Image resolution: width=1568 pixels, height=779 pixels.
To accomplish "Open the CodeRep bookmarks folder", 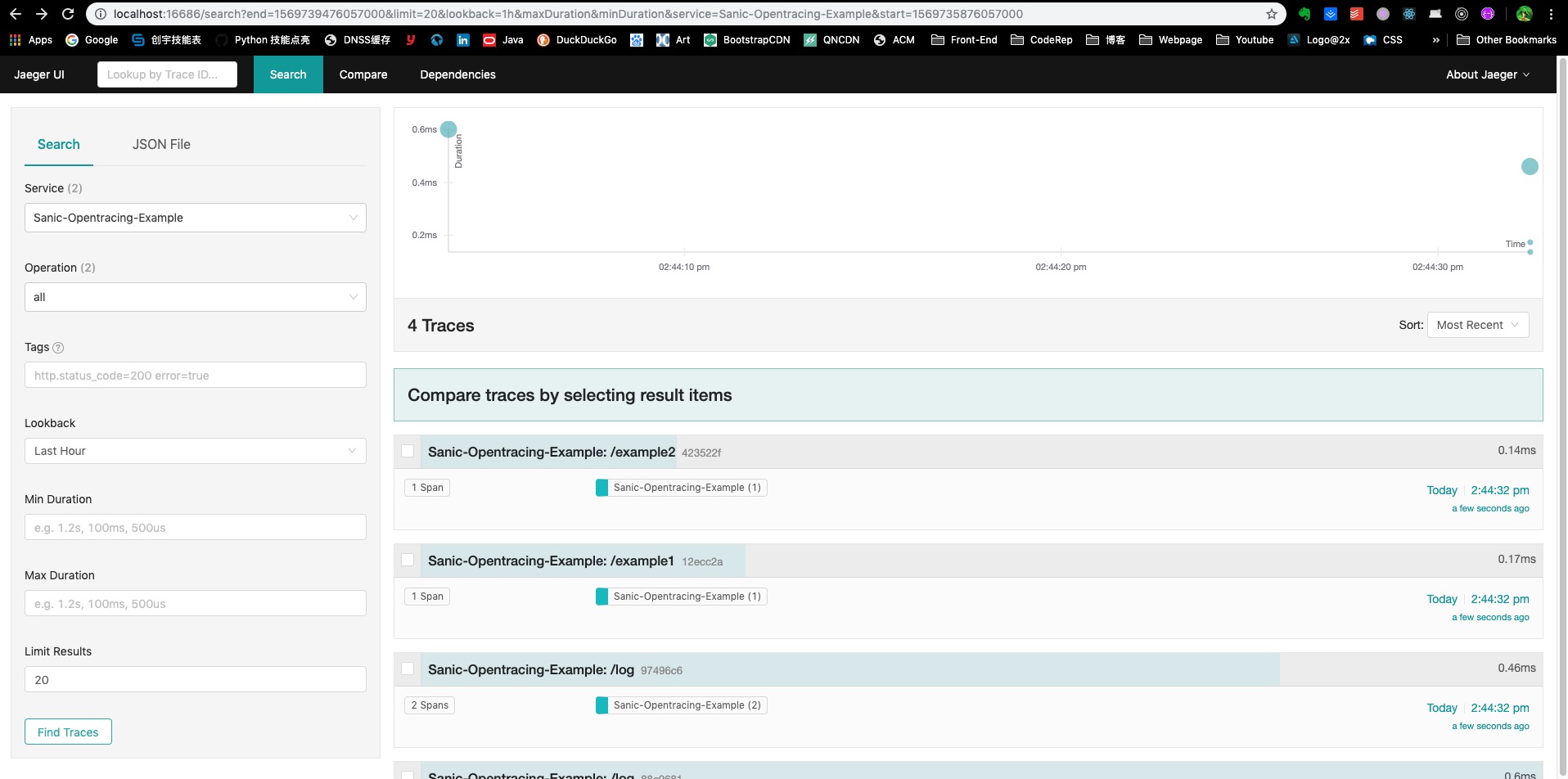I will coord(1042,39).
